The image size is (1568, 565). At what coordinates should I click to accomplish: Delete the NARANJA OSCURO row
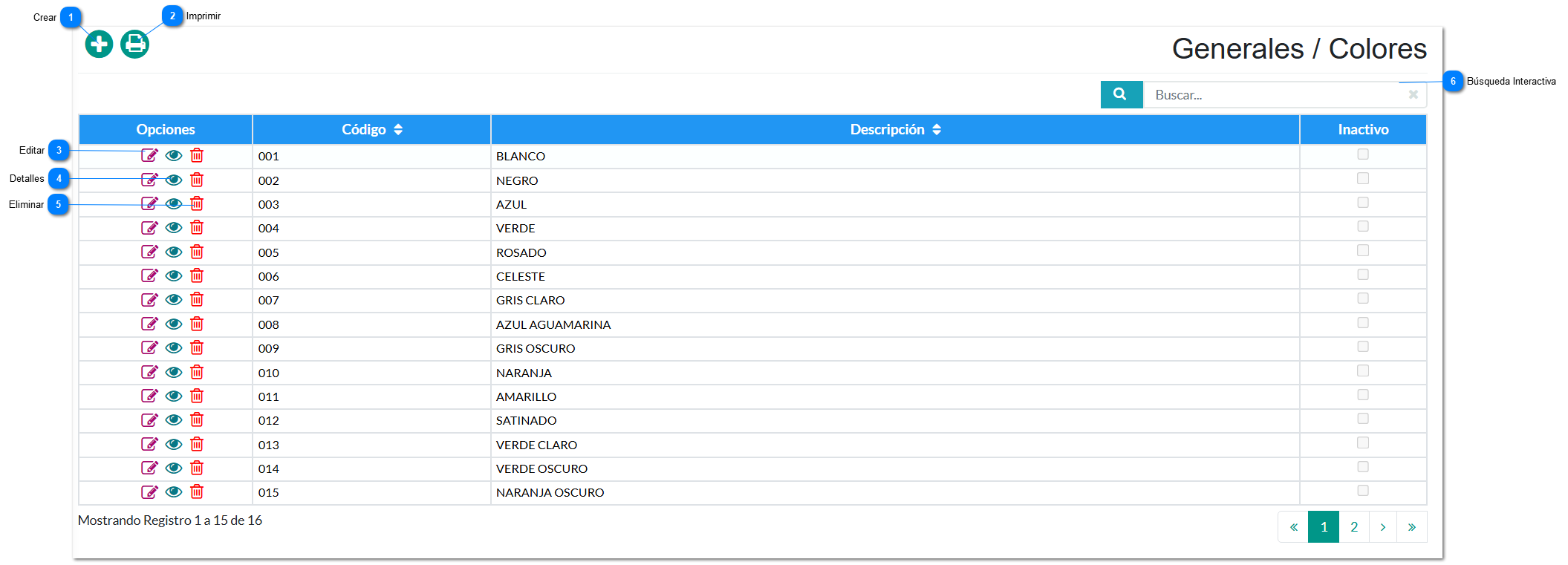point(197,491)
